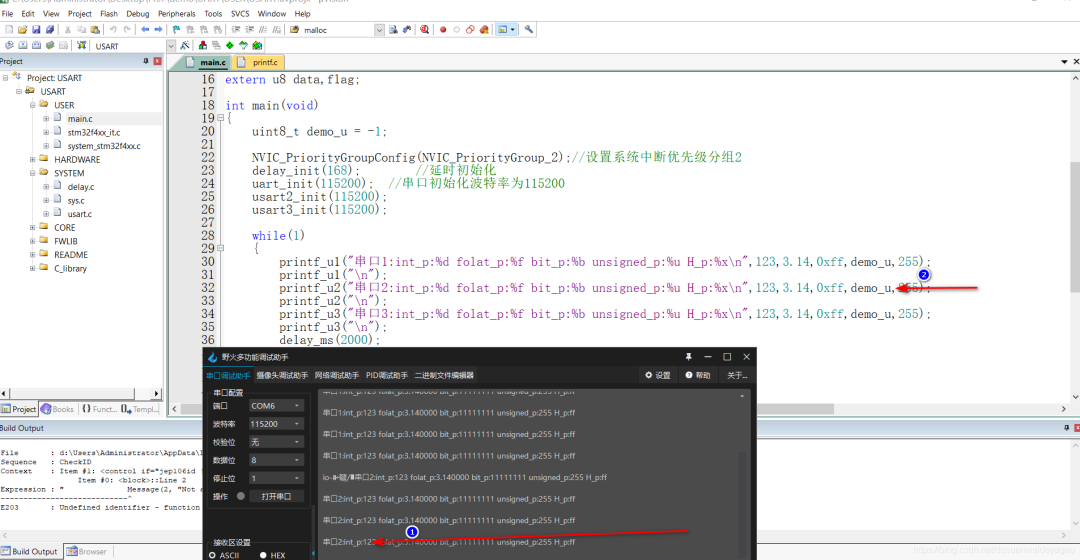The width and height of the screenshot is (1080, 560).
Task: Navigate forward with the blue right arrow
Action: (158, 30)
